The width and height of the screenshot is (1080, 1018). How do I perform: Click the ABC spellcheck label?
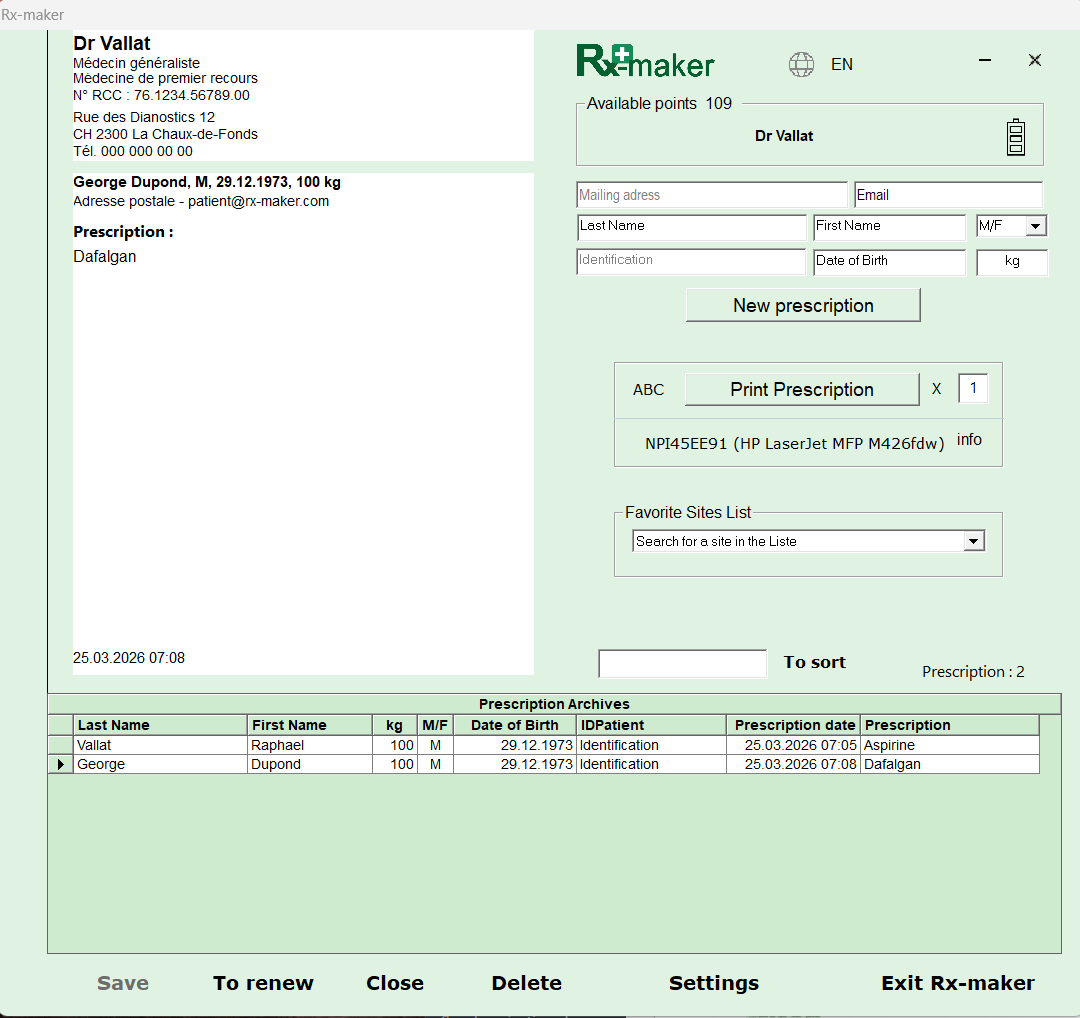[x=648, y=390]
